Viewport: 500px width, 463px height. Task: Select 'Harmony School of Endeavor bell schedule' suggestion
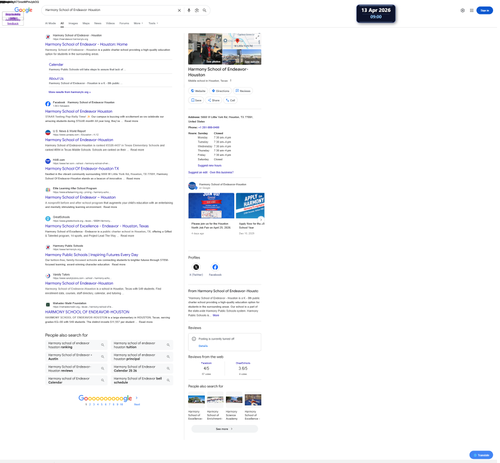142,381
